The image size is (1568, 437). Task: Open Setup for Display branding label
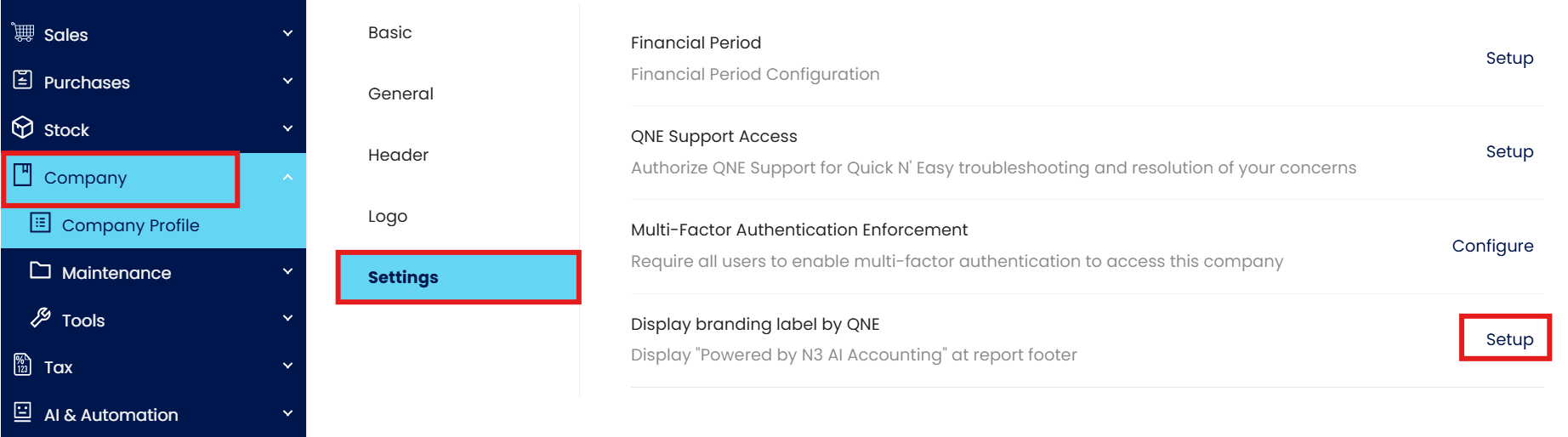point(1509,339)
